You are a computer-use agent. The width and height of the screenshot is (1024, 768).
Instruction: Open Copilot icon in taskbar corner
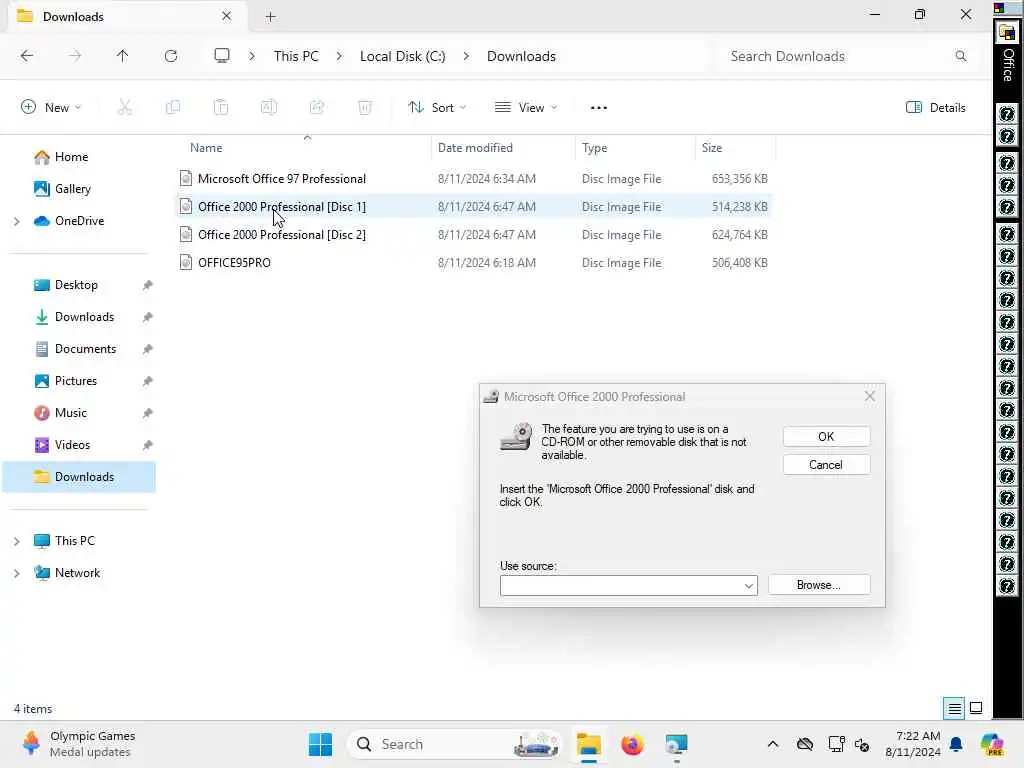click(992, 744)
